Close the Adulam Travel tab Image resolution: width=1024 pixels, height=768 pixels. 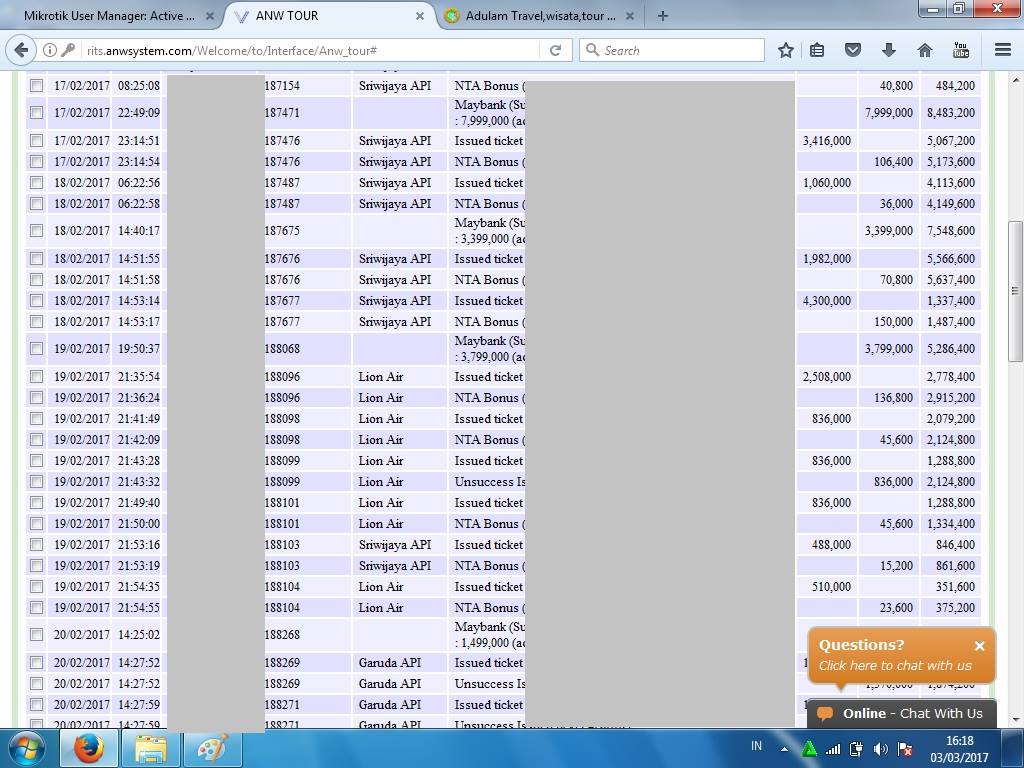coord(630,16)
